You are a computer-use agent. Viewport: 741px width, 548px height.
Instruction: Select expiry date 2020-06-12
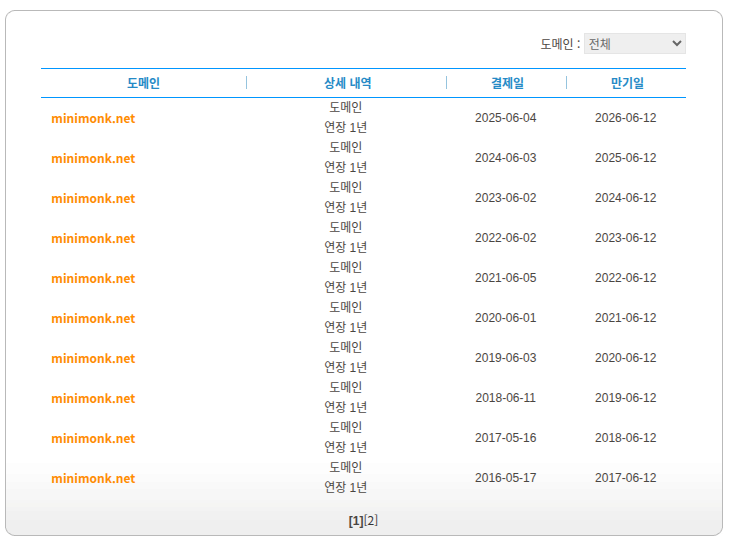point(626,358)
